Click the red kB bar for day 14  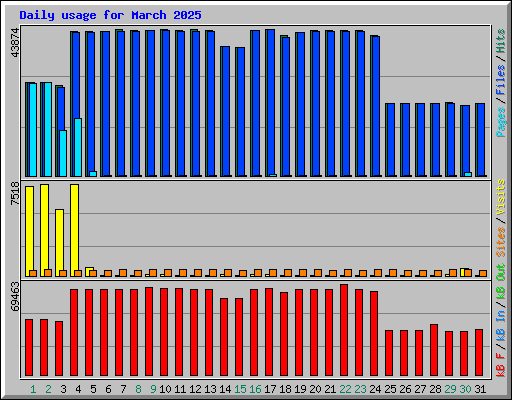(x=224, y=337)
